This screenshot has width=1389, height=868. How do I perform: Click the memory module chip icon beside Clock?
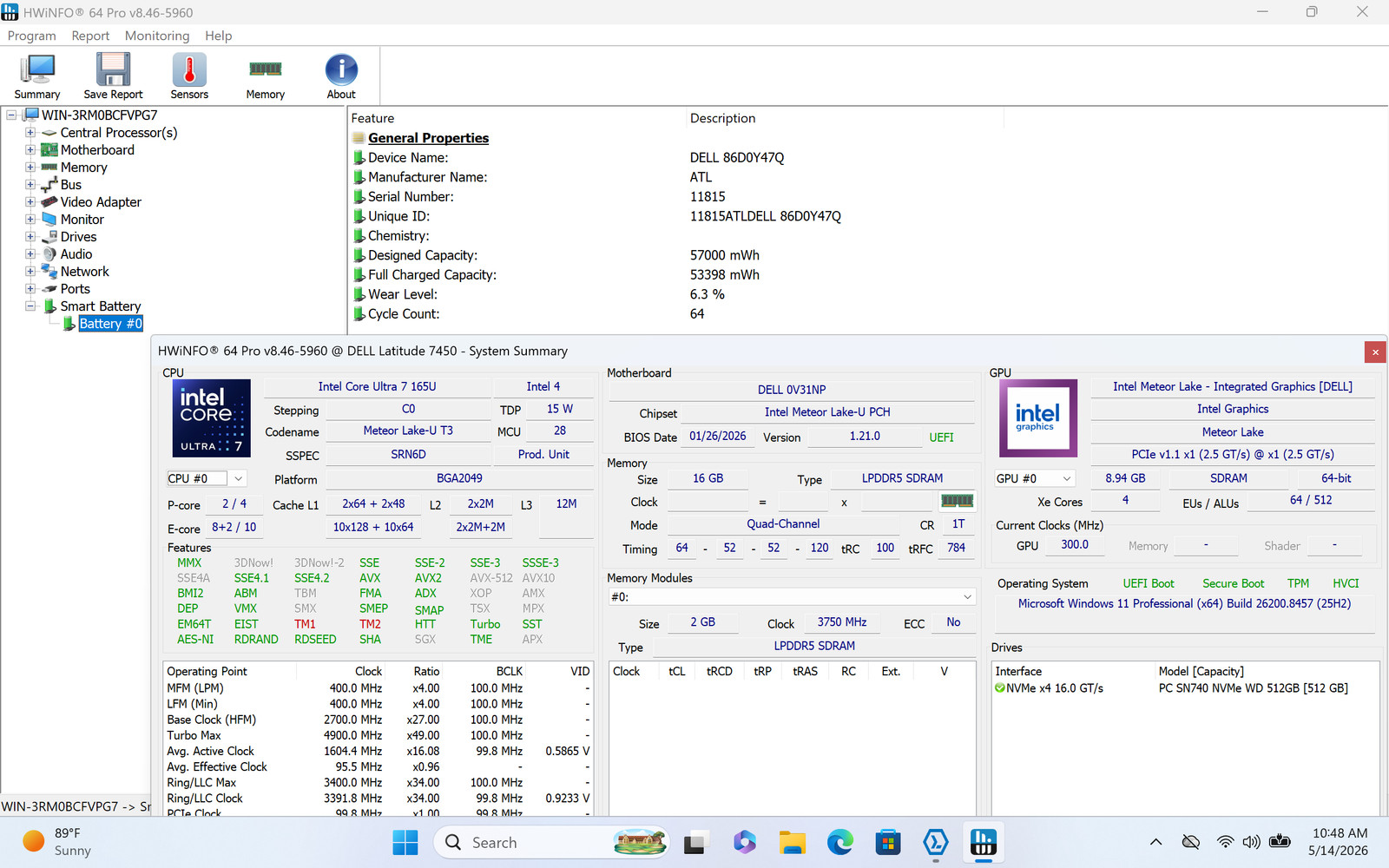point(958,501)
